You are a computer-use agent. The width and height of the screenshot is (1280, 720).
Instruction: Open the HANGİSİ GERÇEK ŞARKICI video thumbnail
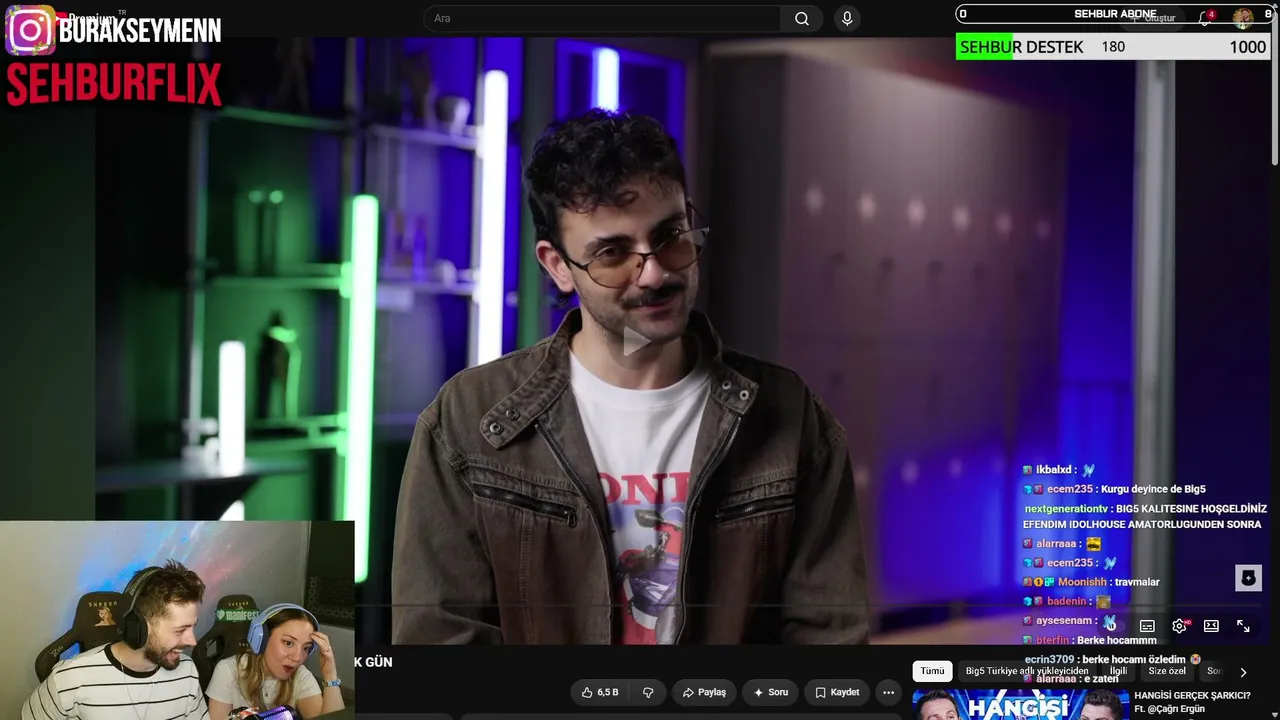[1020, 704]
